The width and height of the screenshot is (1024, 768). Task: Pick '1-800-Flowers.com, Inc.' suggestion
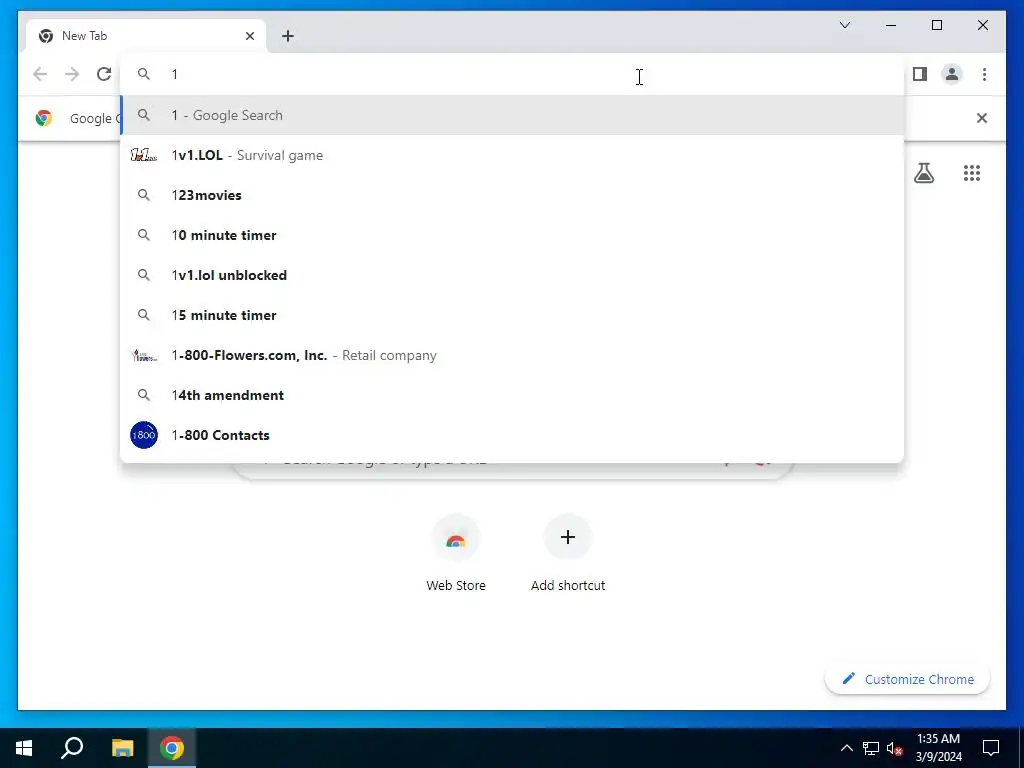click(x=512, y=355)
